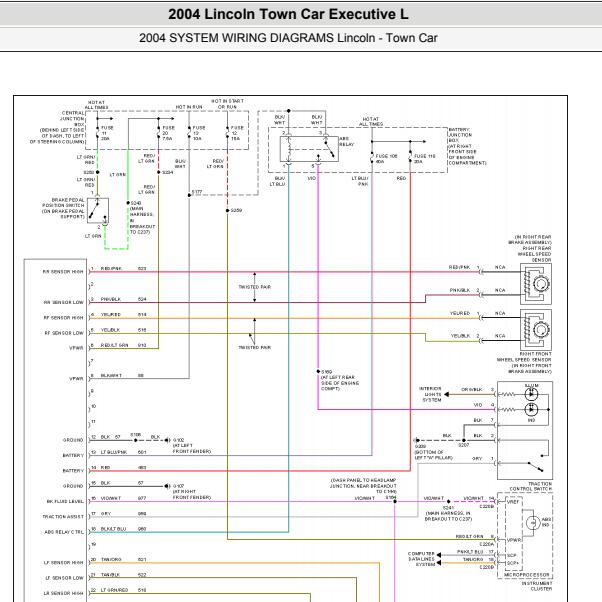The height and width of the screenshot is (602, 602).
Task: Click the right front wheel speed sensor symbol
Action: pyautogui.click(x=536, y=329)
